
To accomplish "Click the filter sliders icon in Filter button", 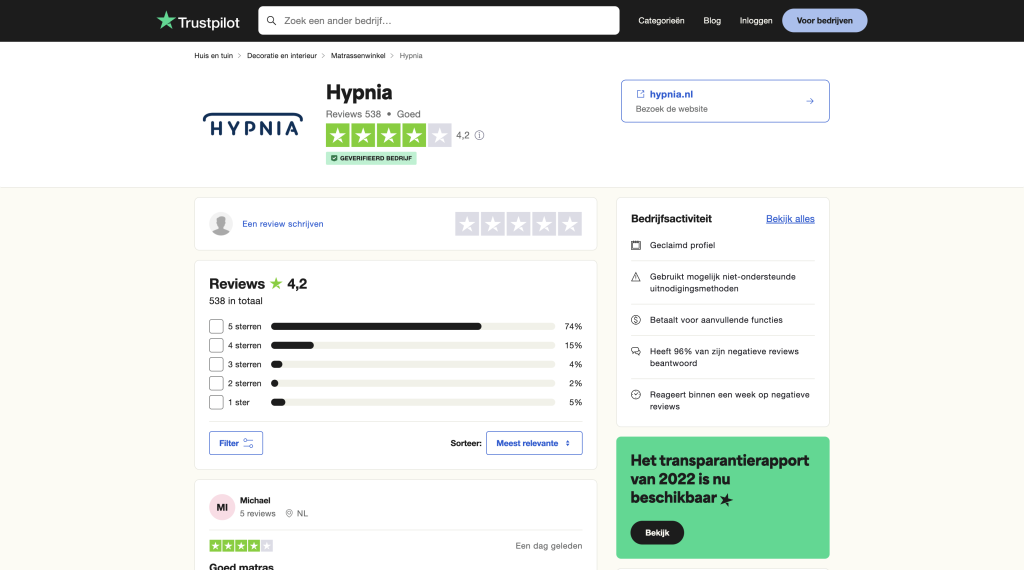I will tap(248, 443).
